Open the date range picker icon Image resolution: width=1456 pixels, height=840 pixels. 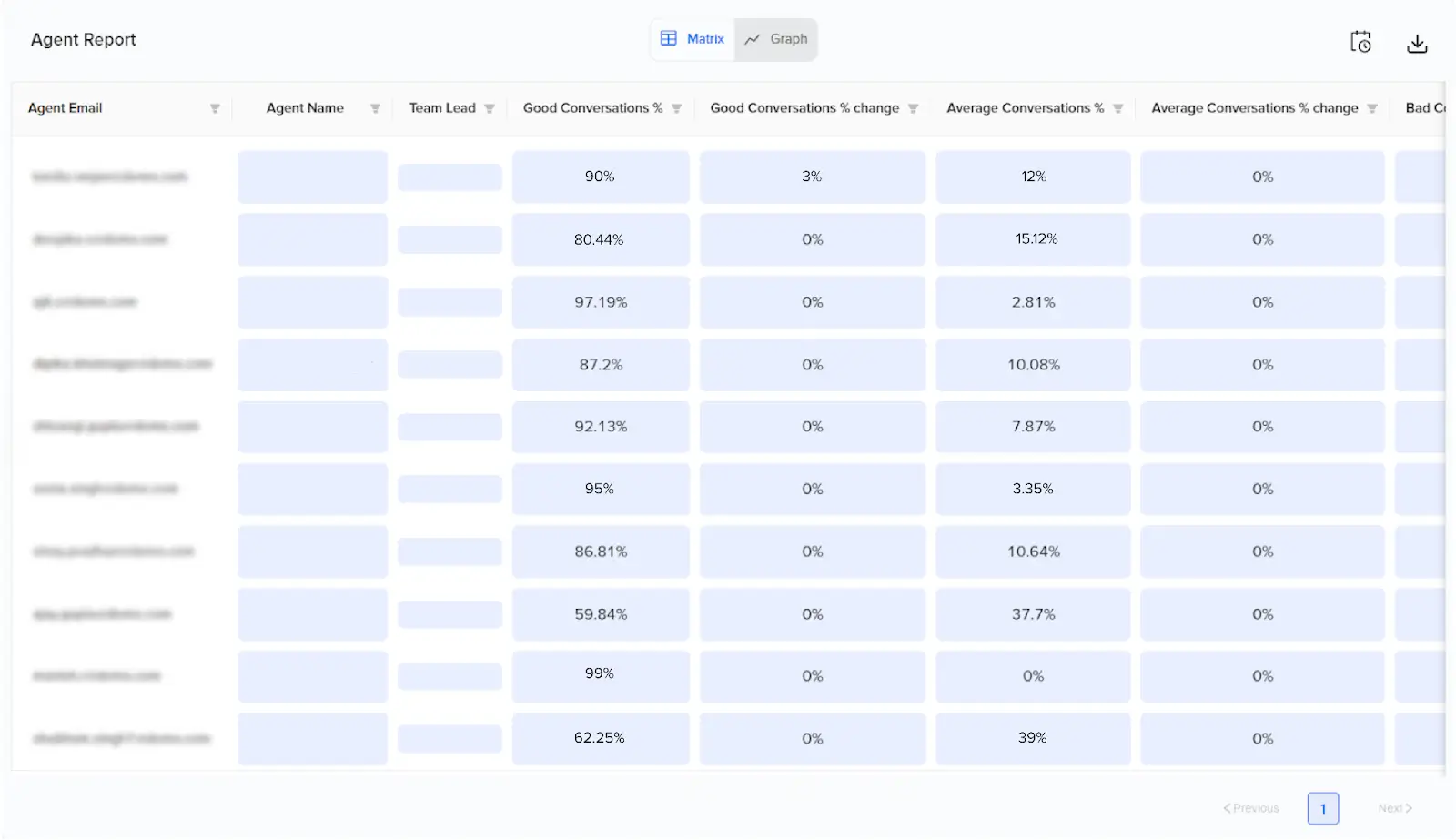click(1360, 42)
